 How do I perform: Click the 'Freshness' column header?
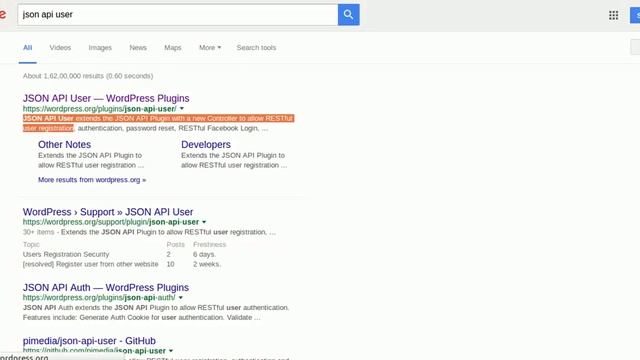[209, 244]
